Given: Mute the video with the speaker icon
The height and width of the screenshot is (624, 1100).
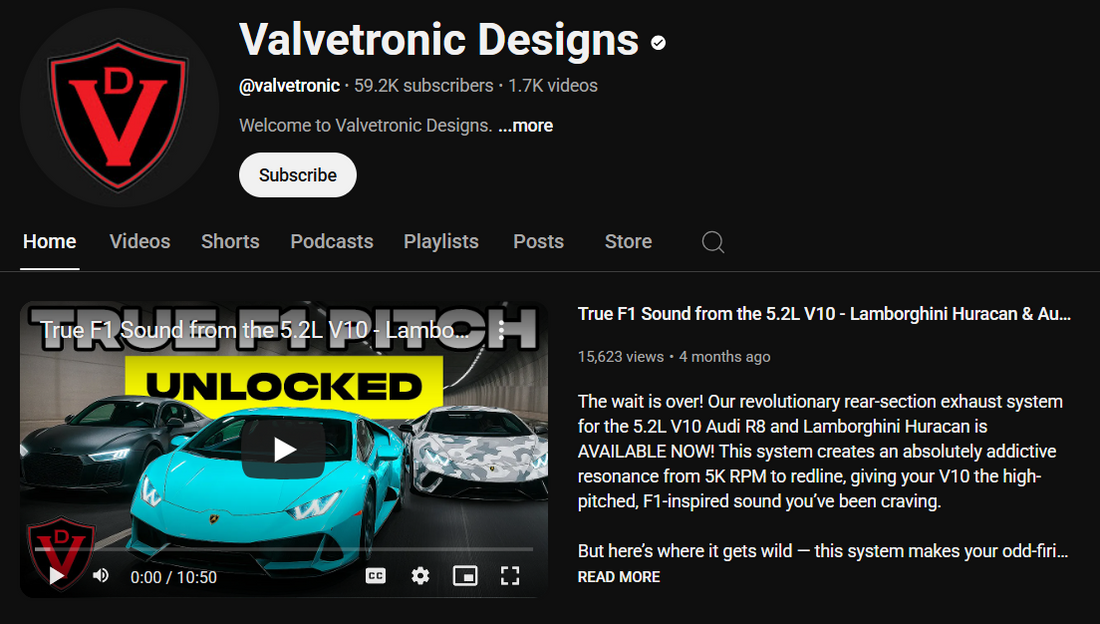Looking at the screenshot, I should click(x=101, y=576).
